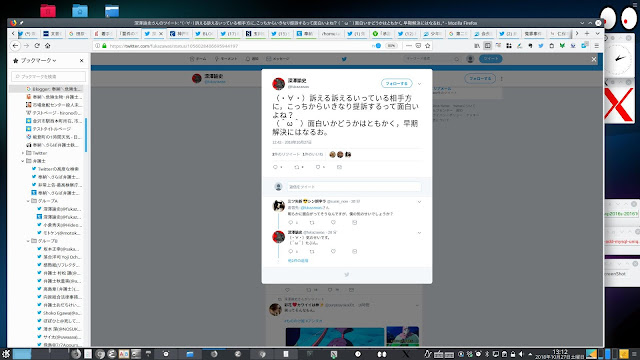Click the Twitter URL in address bar
640x360 pixels.
click(173, 46)
